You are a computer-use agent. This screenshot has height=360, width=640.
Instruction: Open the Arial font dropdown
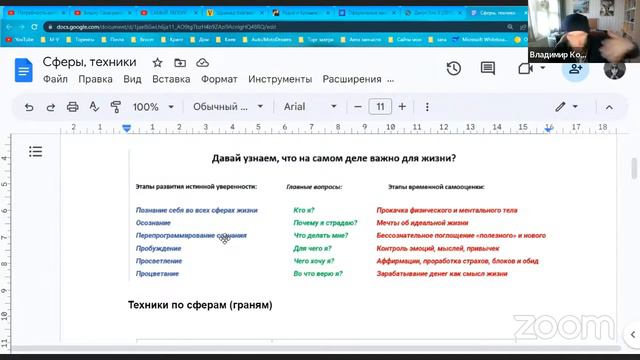pos(310,107)
